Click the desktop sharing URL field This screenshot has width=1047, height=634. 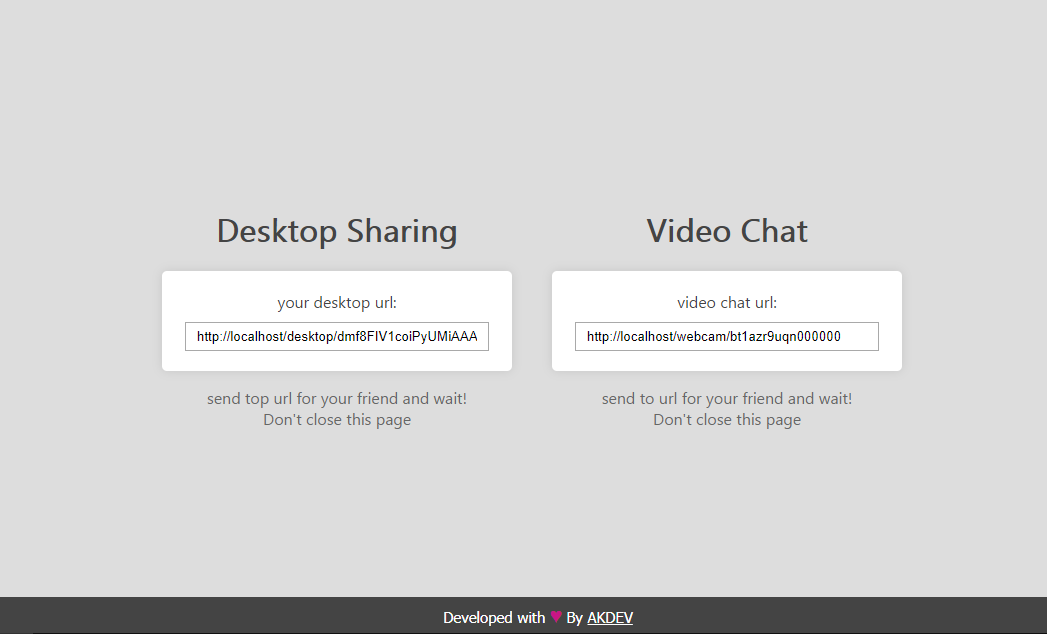click(x=337, y=336)
